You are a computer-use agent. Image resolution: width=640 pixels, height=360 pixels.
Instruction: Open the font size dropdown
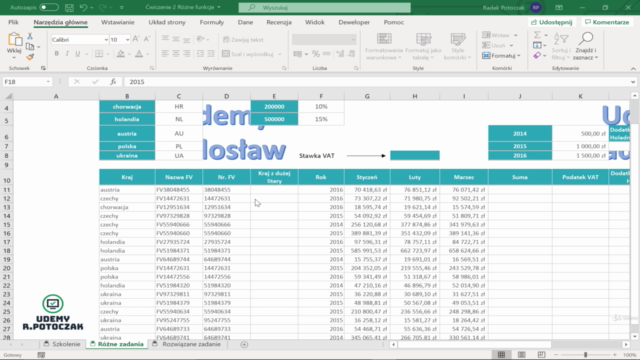coord(127,40)
